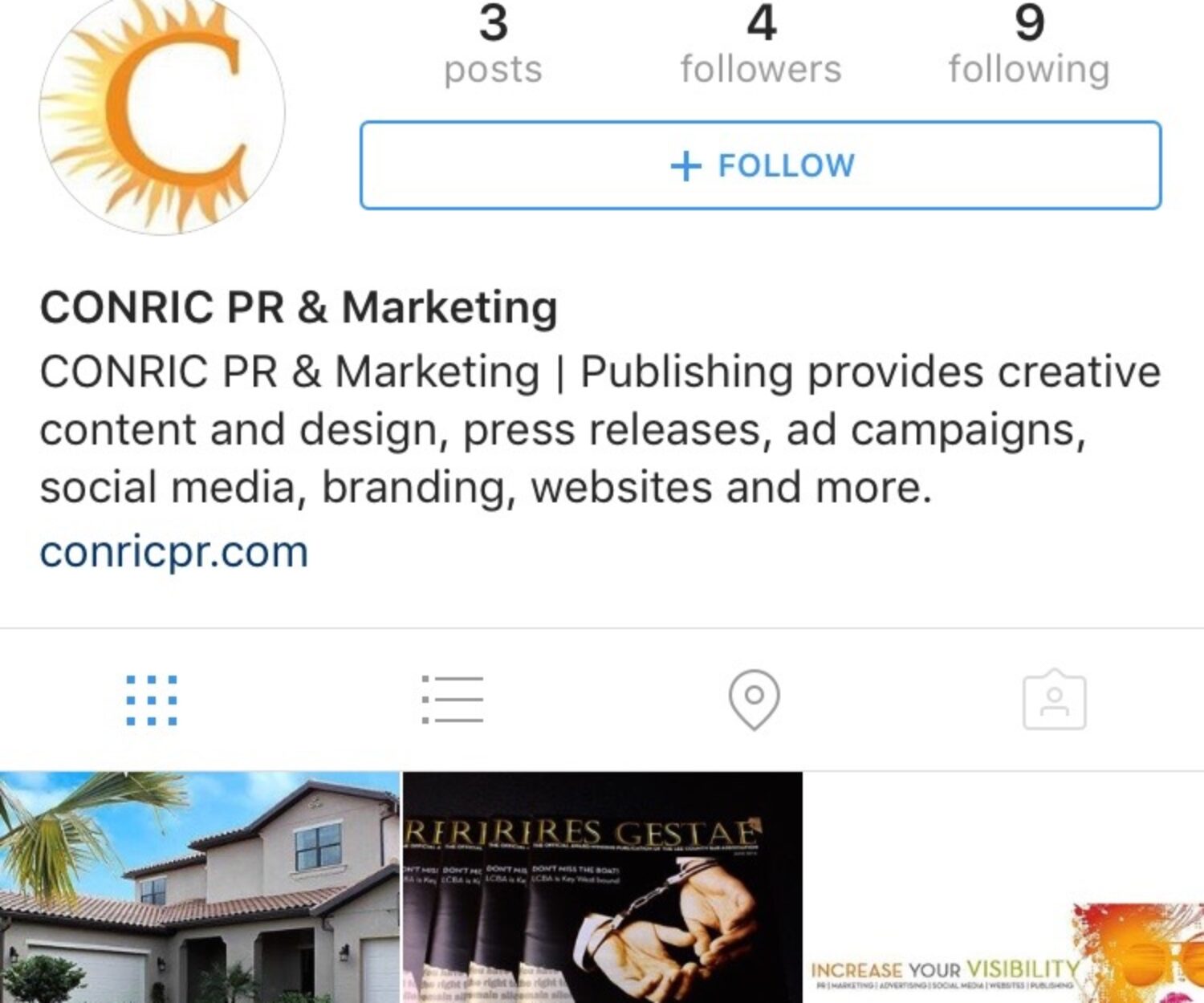Tap the plus sign in the Follow button
The height and width of the screenshot is (1003, 1204).
(685, 166)
